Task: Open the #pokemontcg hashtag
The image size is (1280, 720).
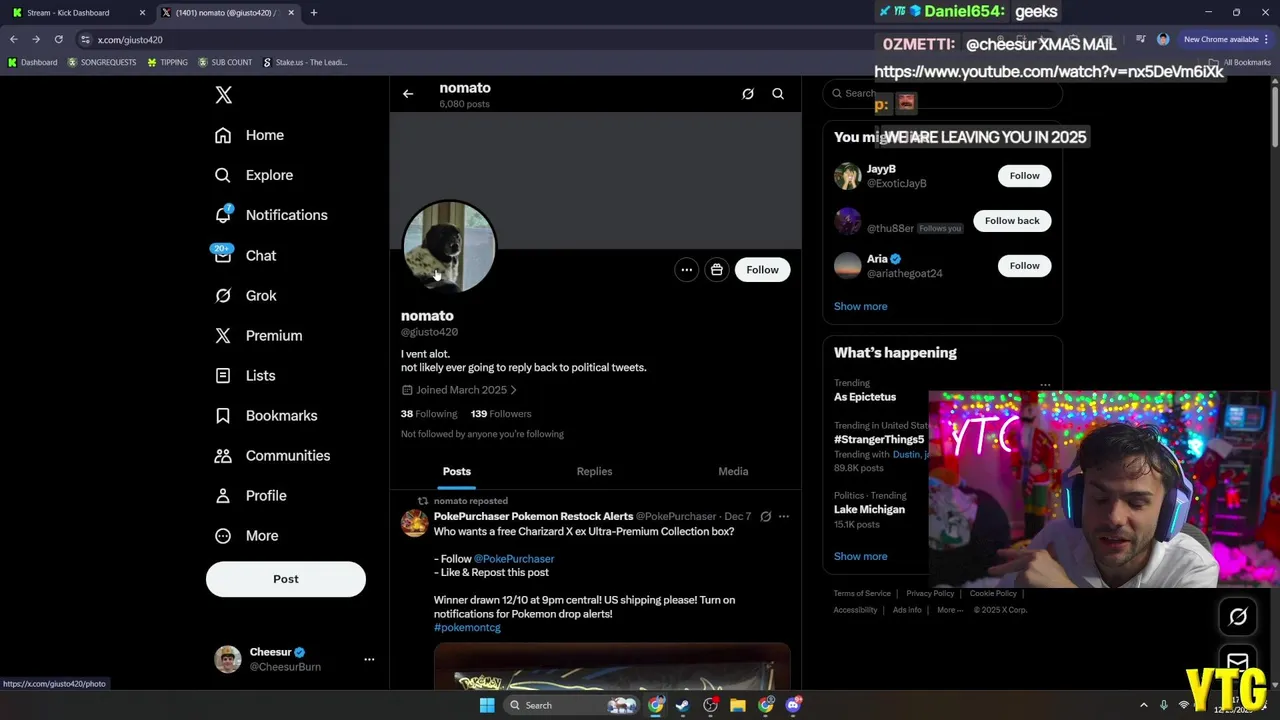Action: [x=467, y=627]
